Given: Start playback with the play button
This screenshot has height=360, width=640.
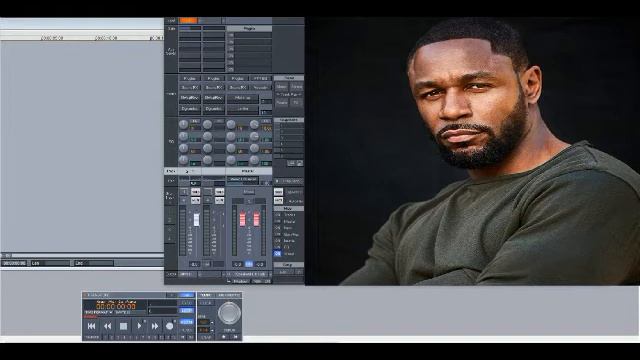Looking at the screenshot, I should click(x=139, y=326).
